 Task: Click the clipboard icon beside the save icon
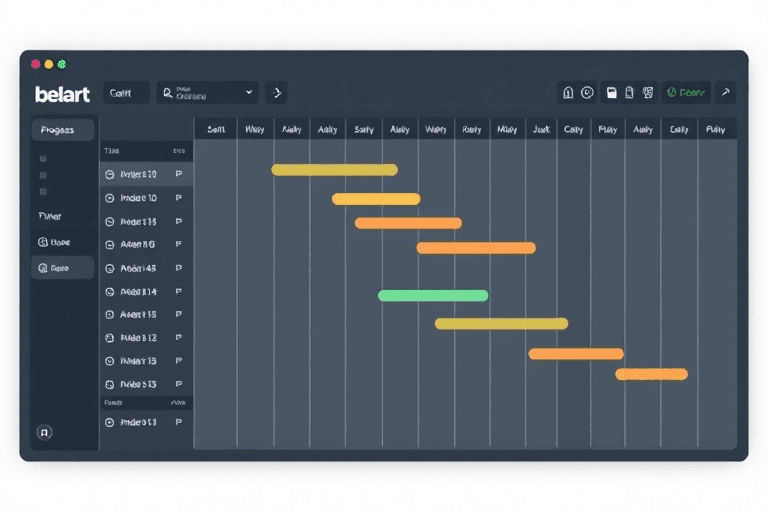(629, 93)
